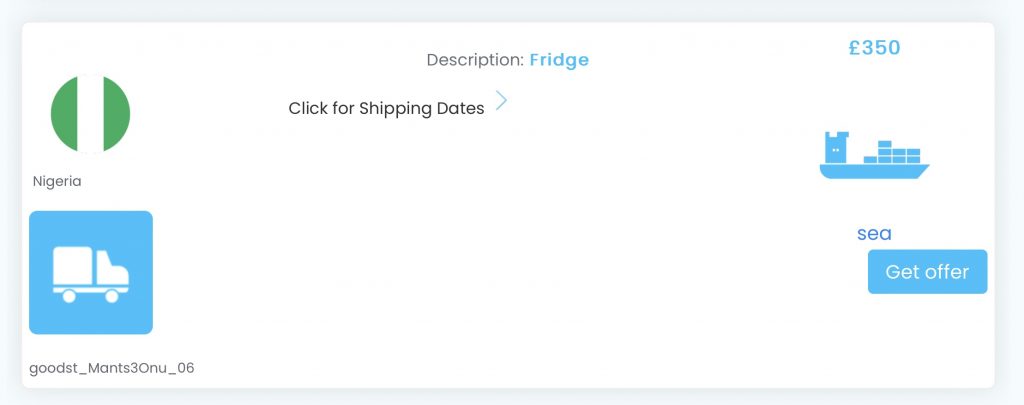Image resolution: width=1024 pixels, height=405 pixels.
Task: Click the flag's left green stripe
Action: pyautogui.click(x=63, y=114)
